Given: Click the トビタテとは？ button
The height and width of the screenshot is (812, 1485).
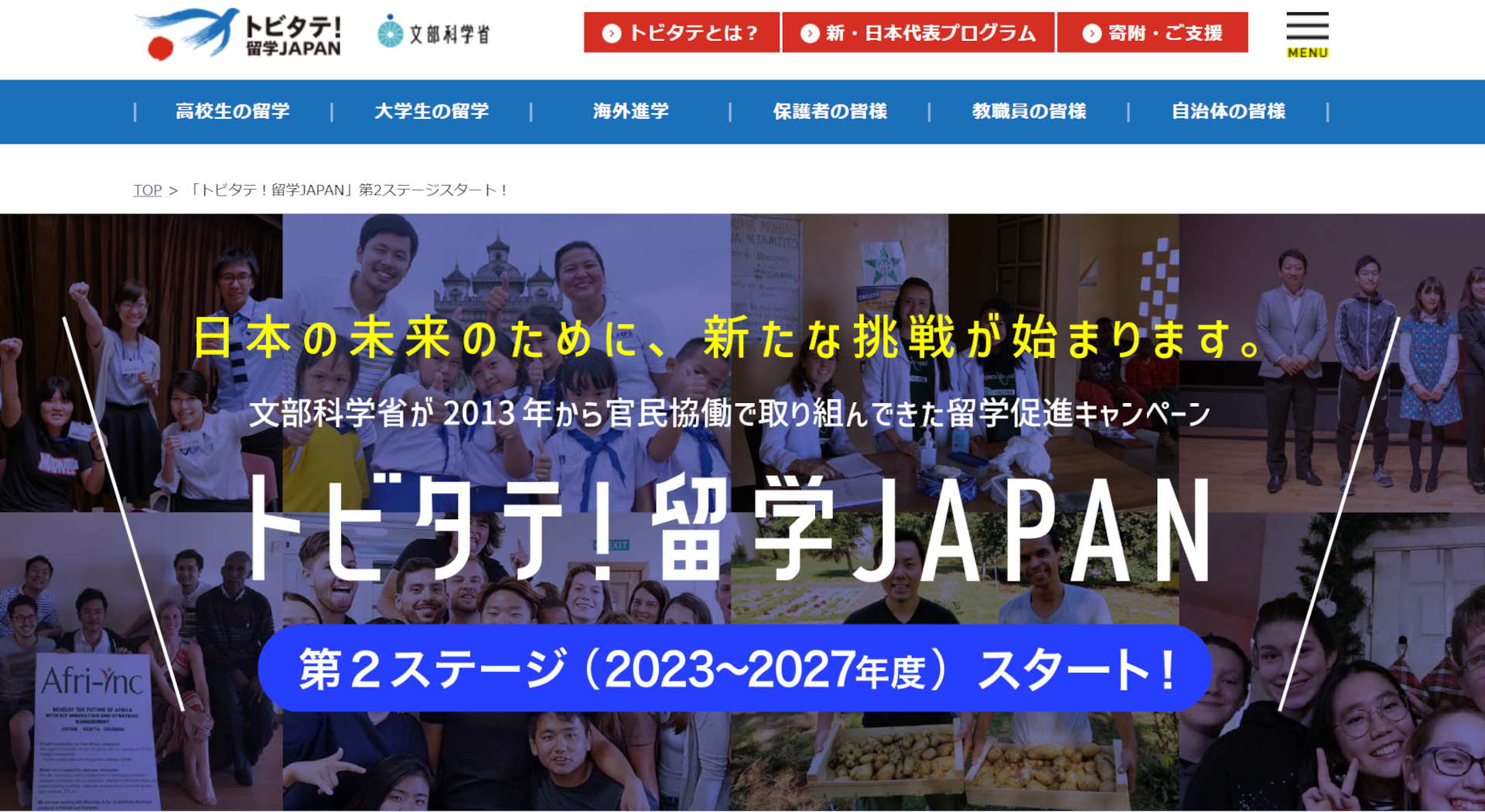Looking at the screenshot, I should 681,32.
